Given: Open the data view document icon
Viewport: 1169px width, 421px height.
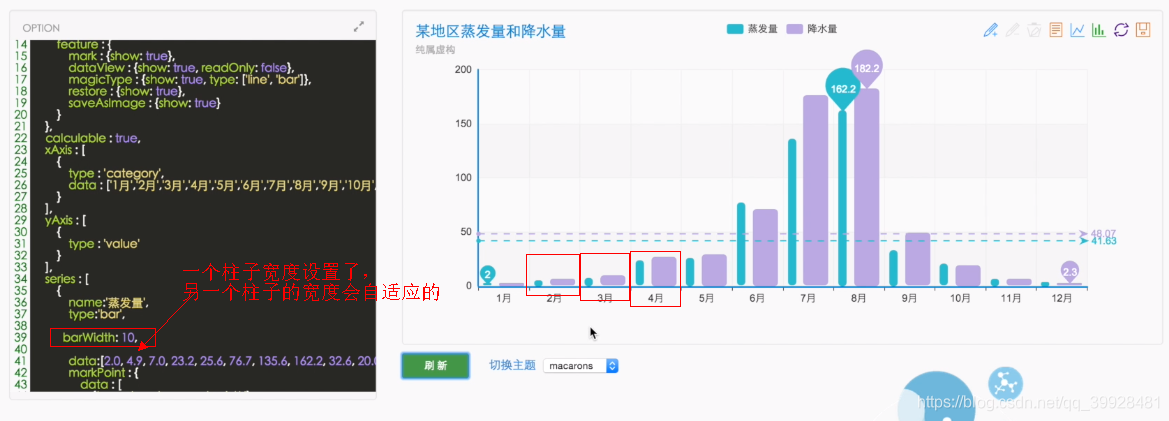Looking at the screenshot, I should (x=1056, y=30).
